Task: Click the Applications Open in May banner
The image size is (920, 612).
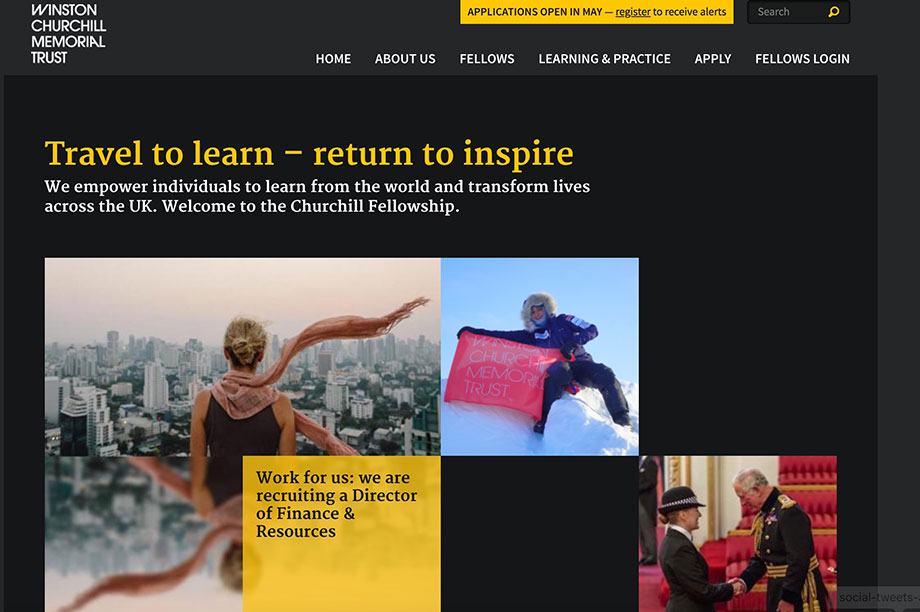Action: click(x=597, y=12)
